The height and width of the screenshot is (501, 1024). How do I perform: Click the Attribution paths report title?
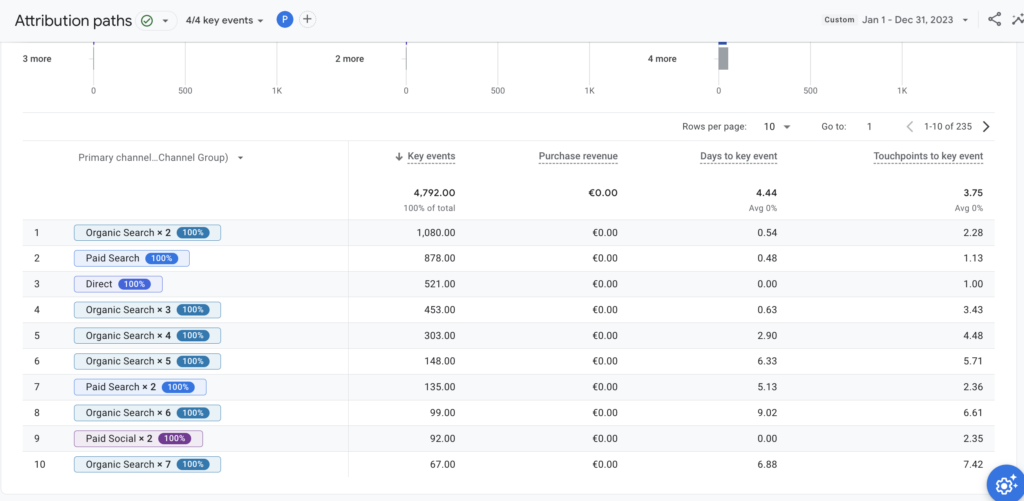pos(72,20)
